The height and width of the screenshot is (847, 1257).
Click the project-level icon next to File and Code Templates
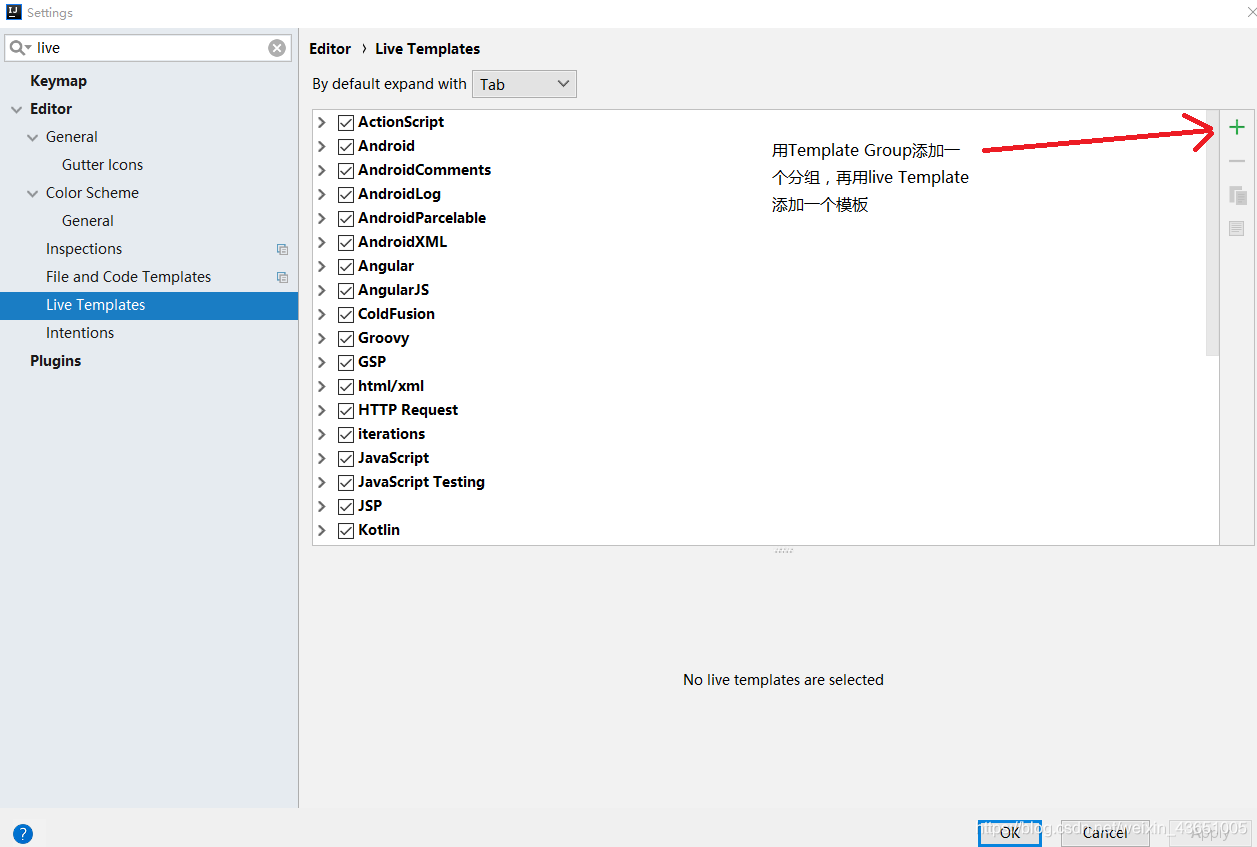click(282, 277)
